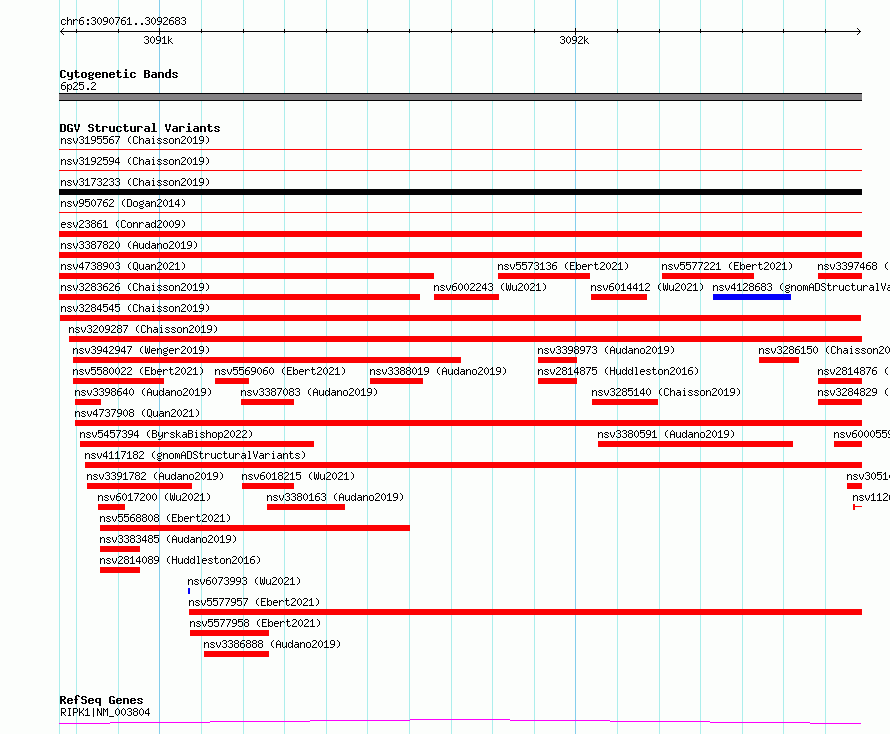Click nsv5577221 (Ebert2021) label
The image size is (890, 734).
(x=727, y=266)
